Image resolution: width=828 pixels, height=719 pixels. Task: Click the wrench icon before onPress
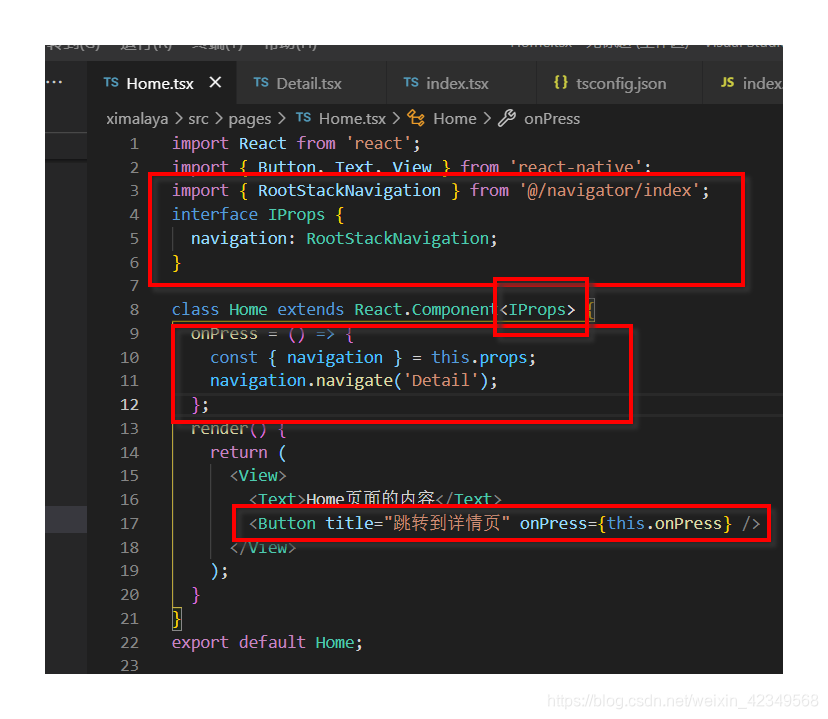click(x=507, y=118)
